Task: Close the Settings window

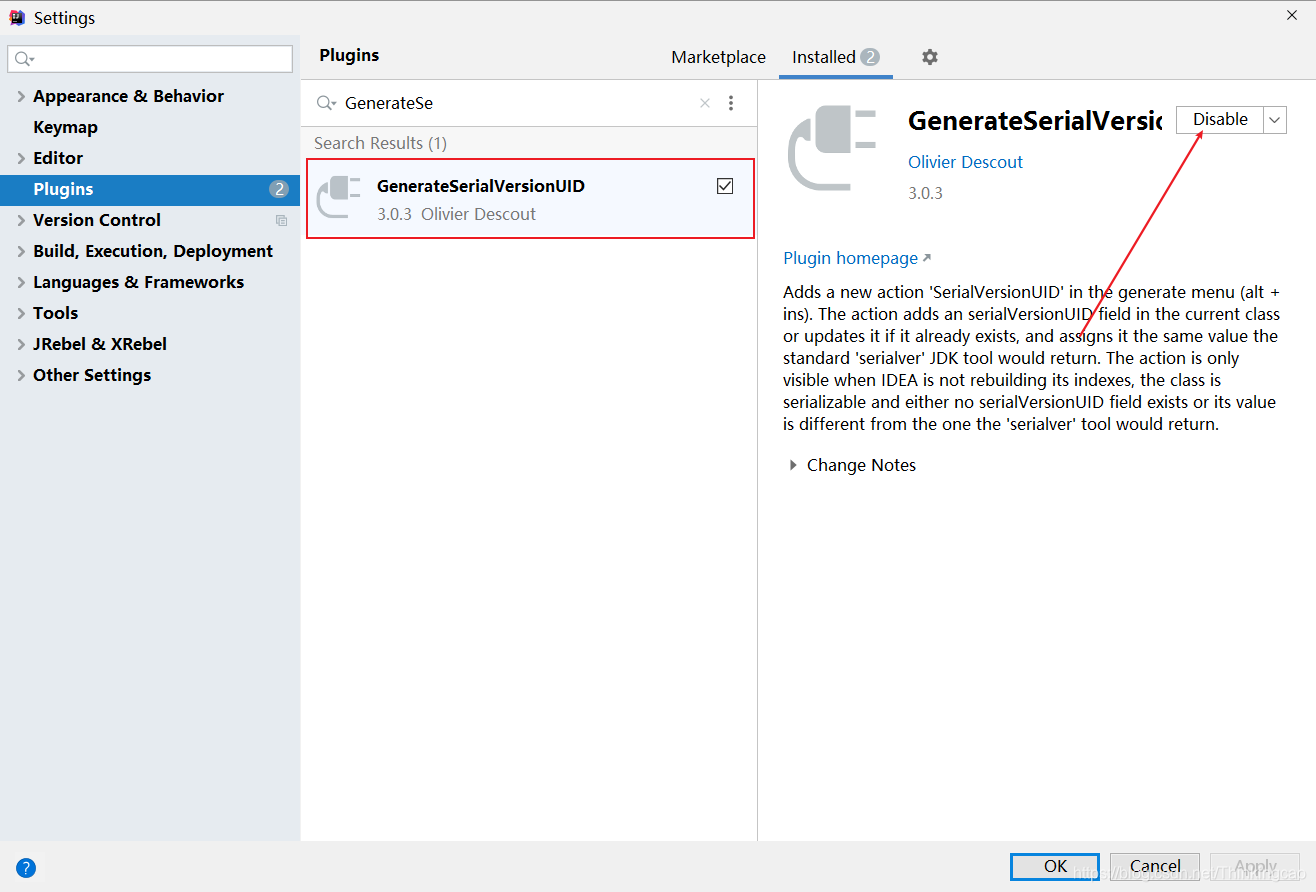Action: point(1291,14)
